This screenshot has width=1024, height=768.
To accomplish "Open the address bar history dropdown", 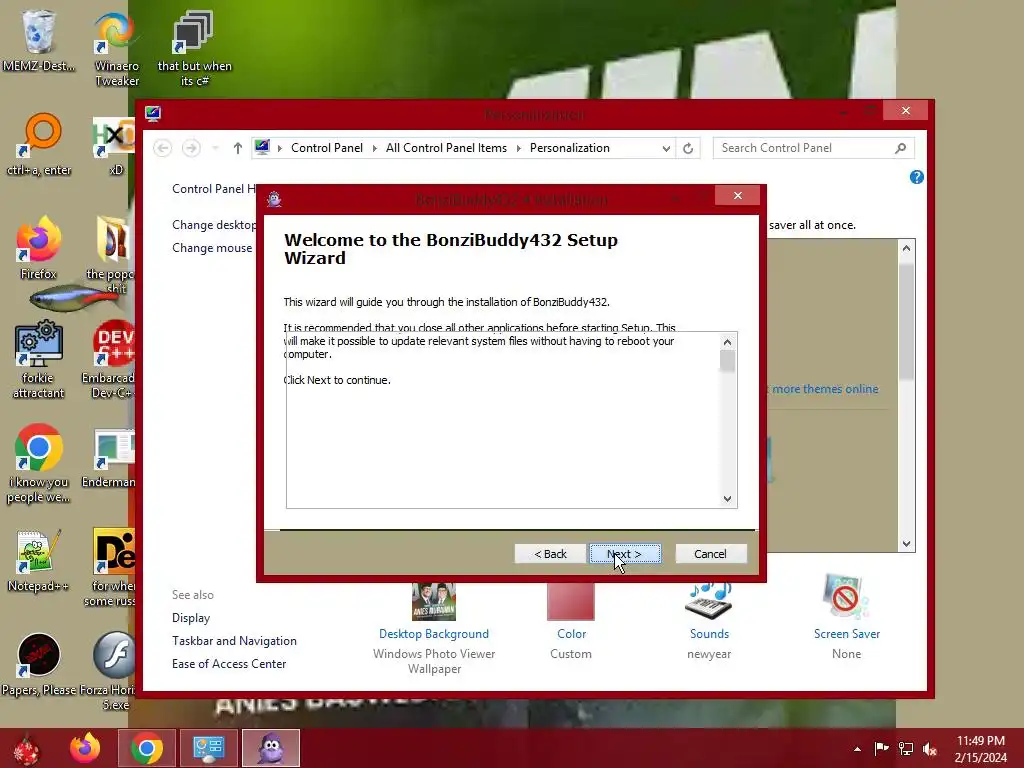I will click(x=666, y=148).
